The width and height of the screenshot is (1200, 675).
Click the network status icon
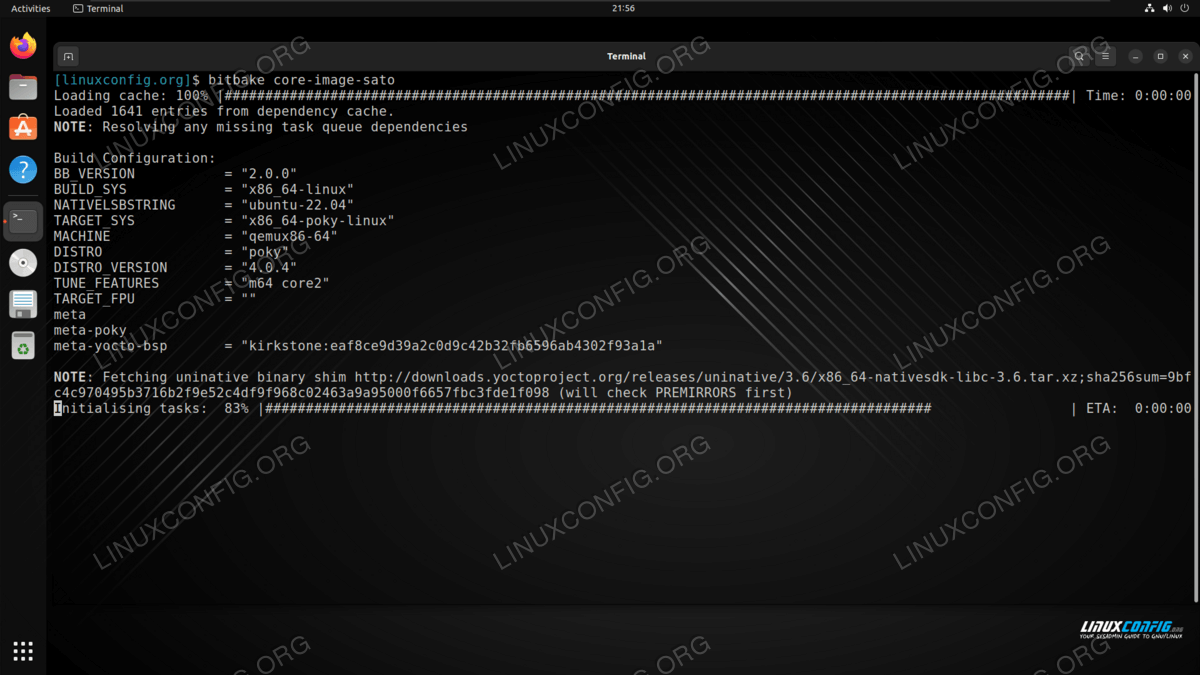1149,8
